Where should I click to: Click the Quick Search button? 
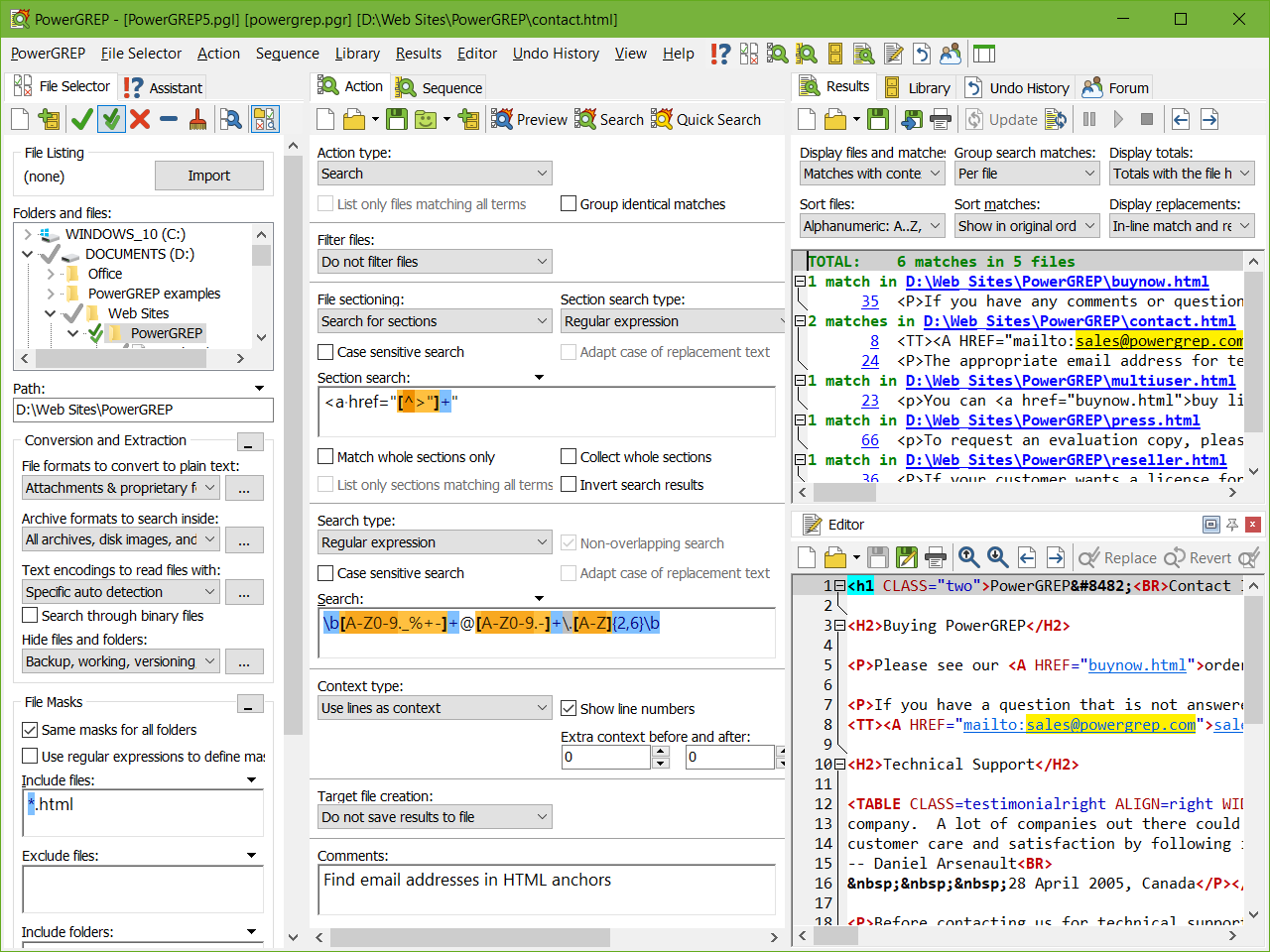click(x=705, y=120)
